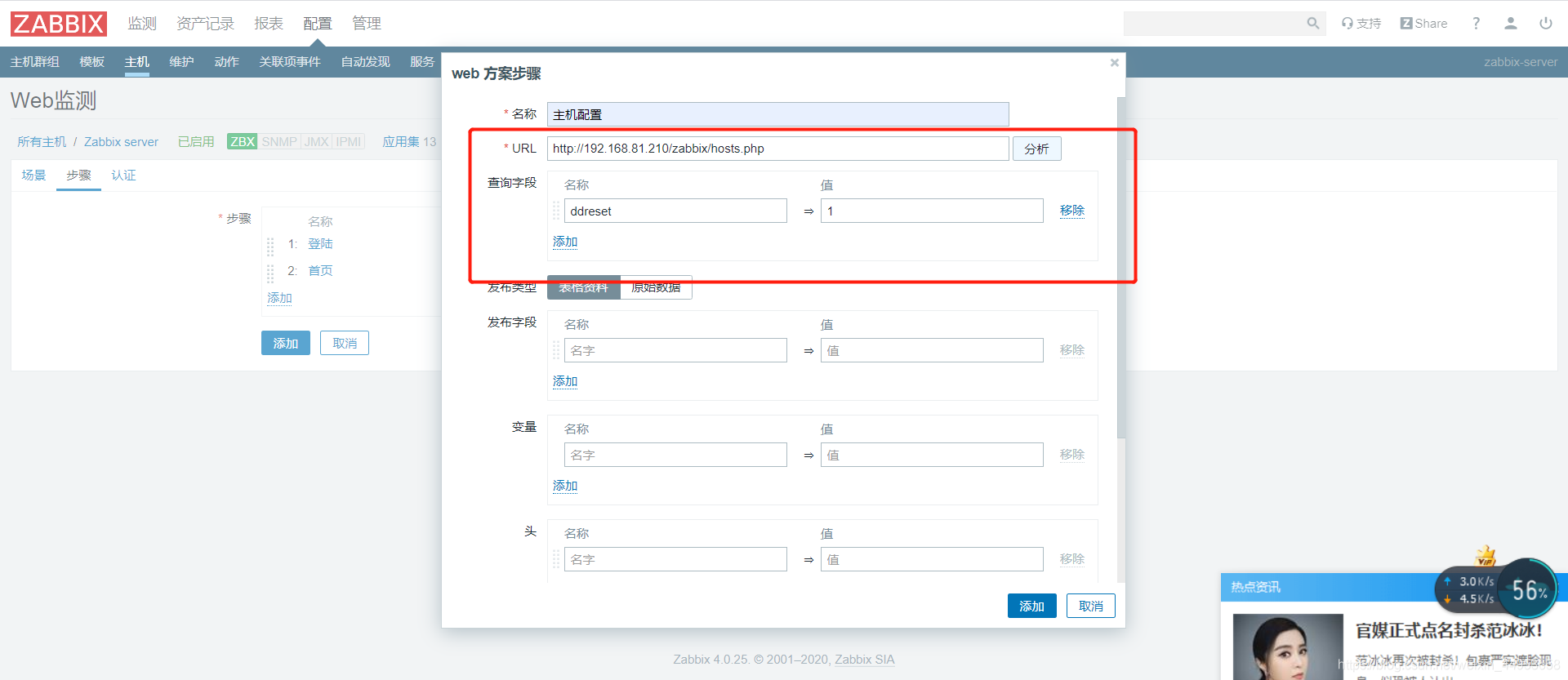Open the 管理 menu
The image size is (1568, 680).
coord(367,24)
